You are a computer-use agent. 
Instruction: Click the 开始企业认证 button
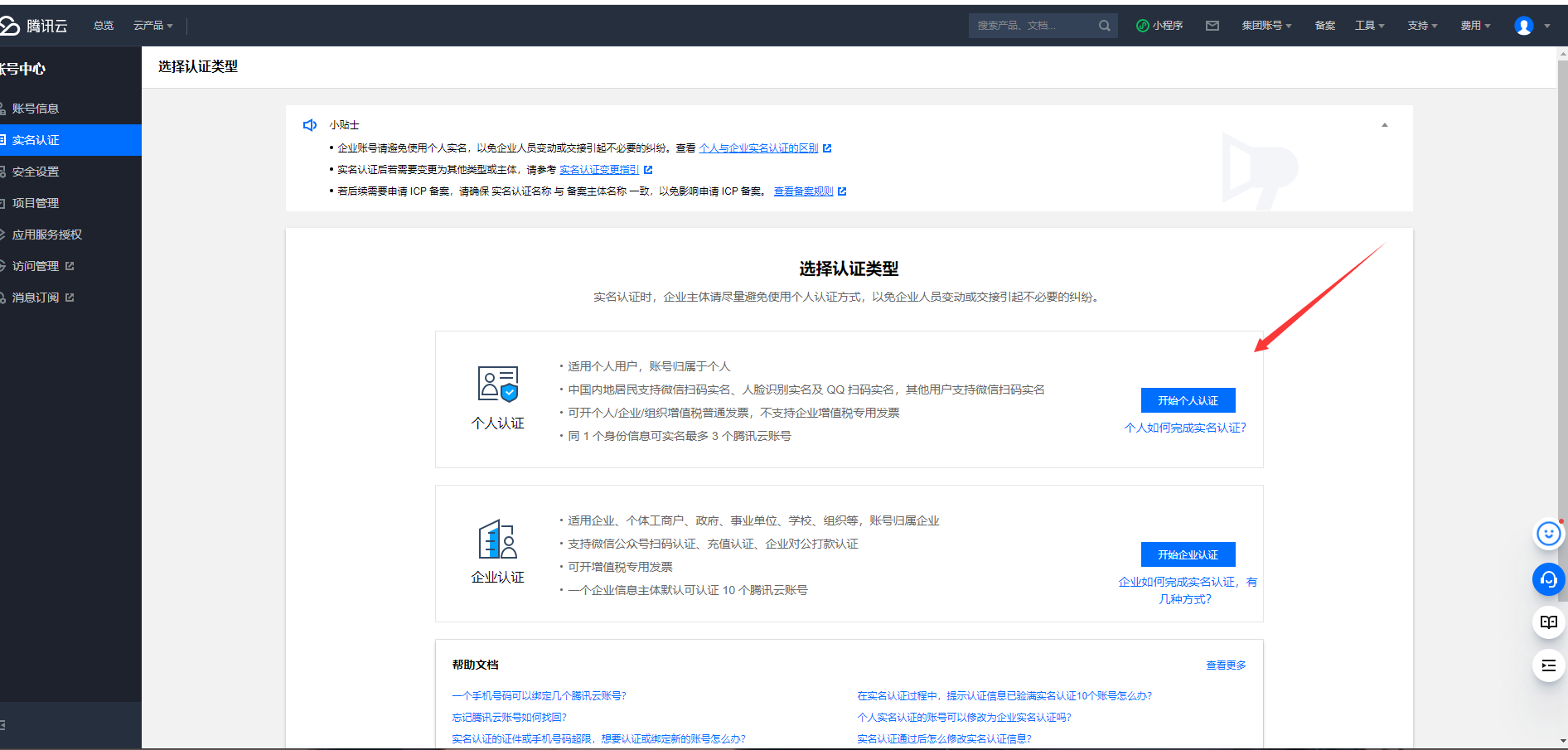tap(1188, 554)
